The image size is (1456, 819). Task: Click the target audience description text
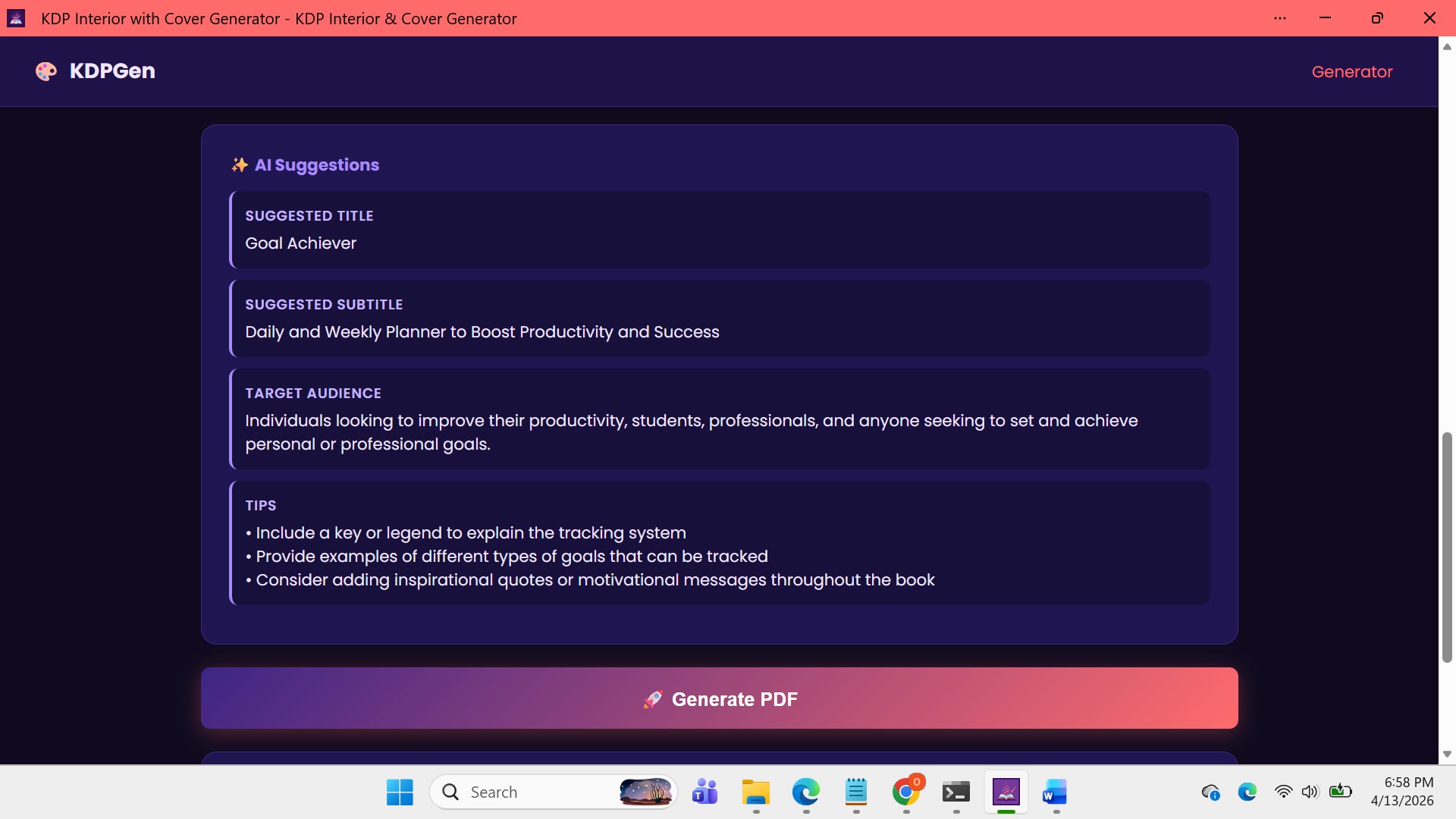pos(691,432)
